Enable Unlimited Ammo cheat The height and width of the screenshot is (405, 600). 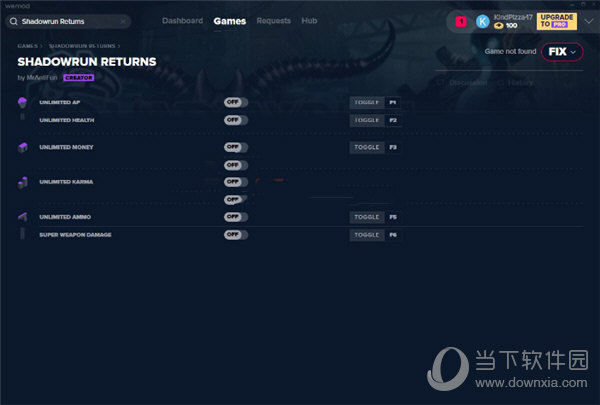(236, 217)
